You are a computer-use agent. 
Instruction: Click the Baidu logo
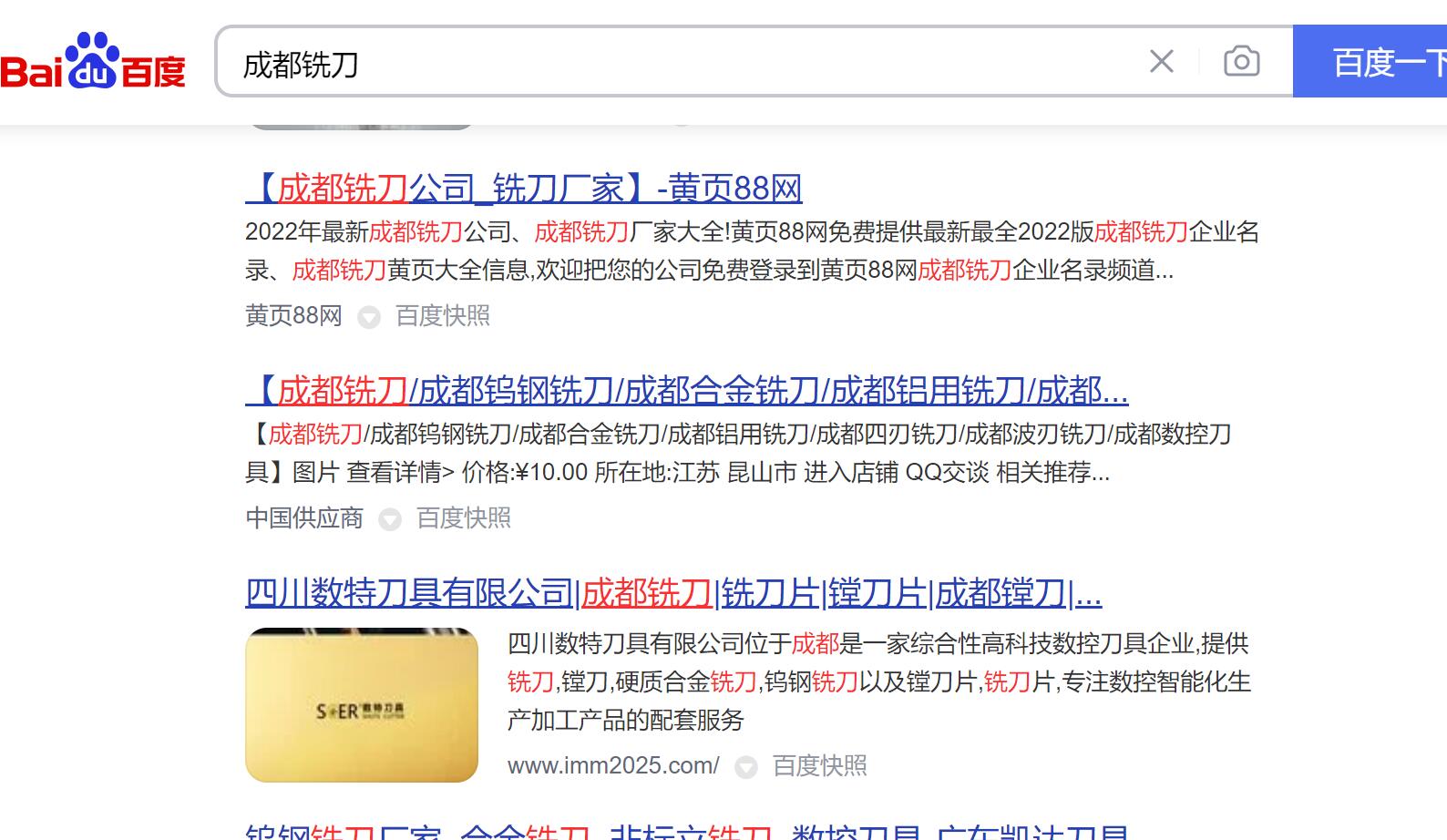pyautogui.click(x=93, y=62)
